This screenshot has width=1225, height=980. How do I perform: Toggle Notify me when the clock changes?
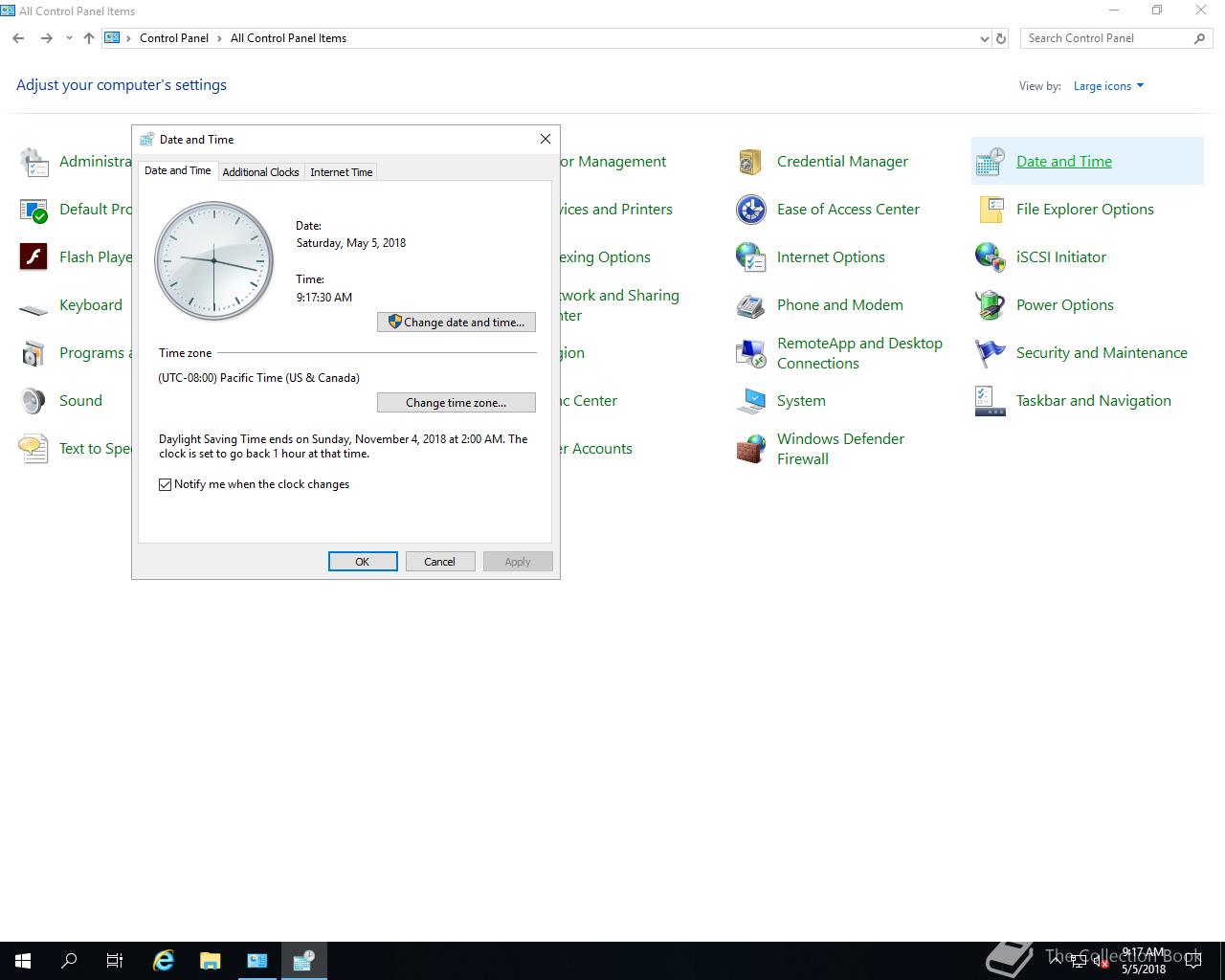[166, 484]
